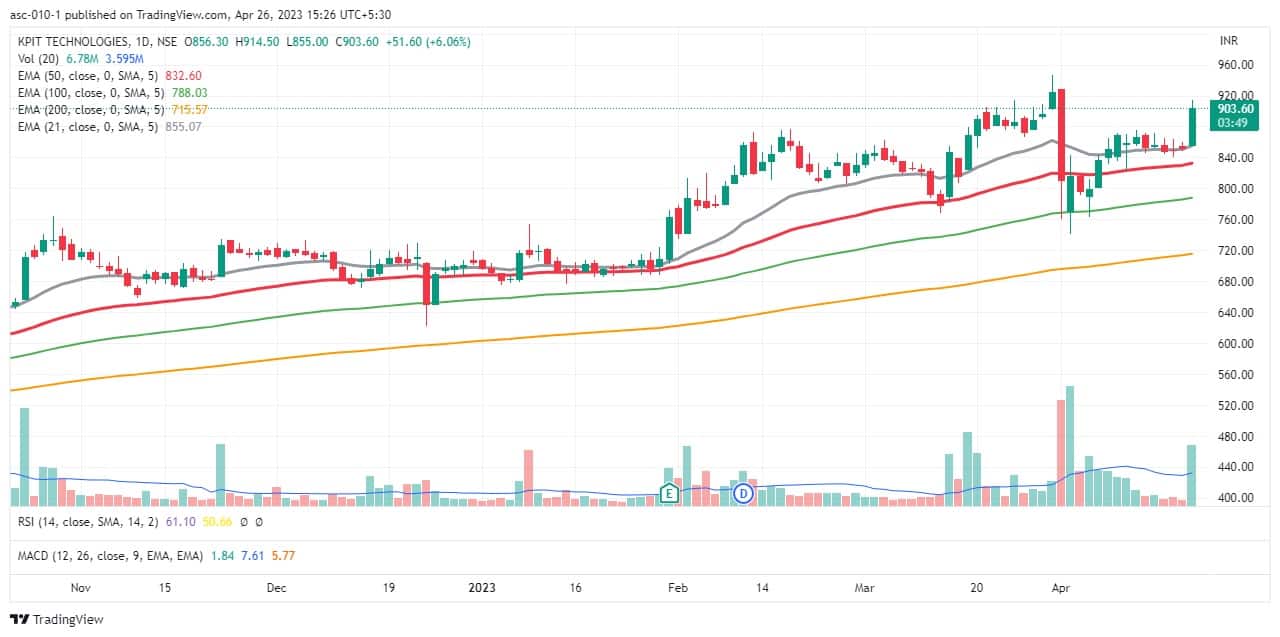This screenshot has height=637, width=1280.
Task: Click the 960.00 price axis label
Action: 1236,65
